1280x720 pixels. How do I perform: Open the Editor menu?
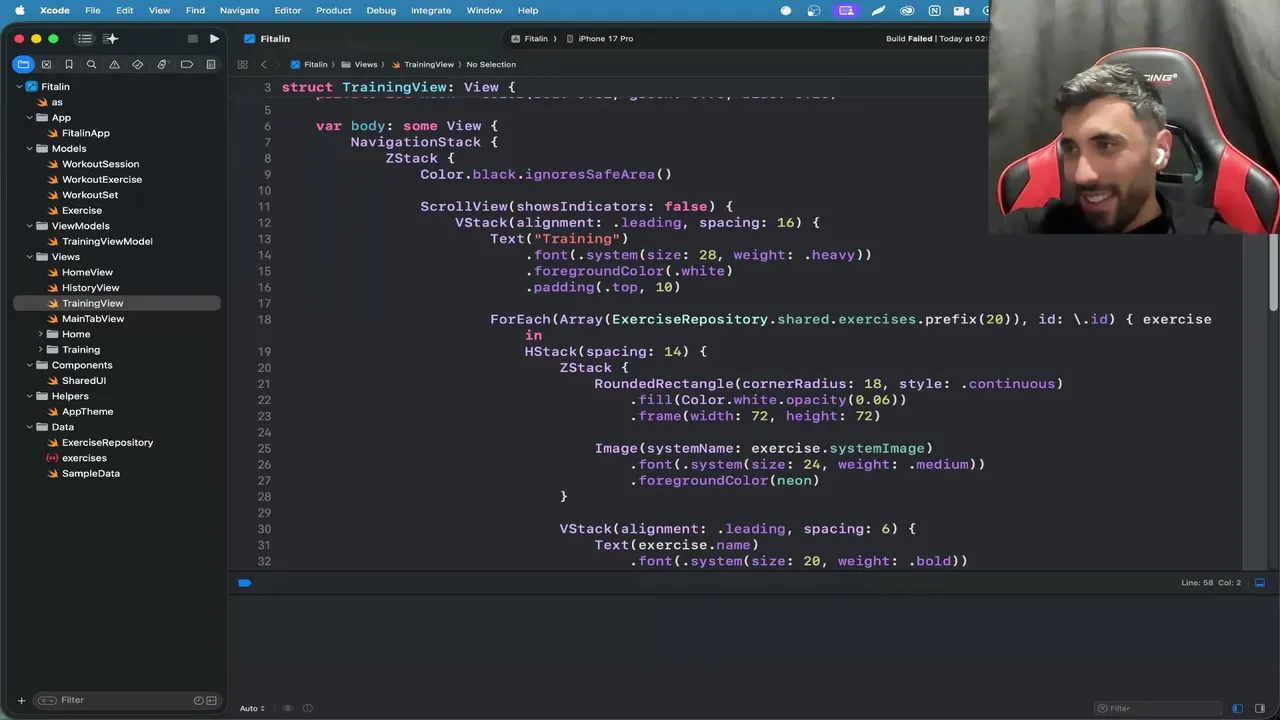287,10
